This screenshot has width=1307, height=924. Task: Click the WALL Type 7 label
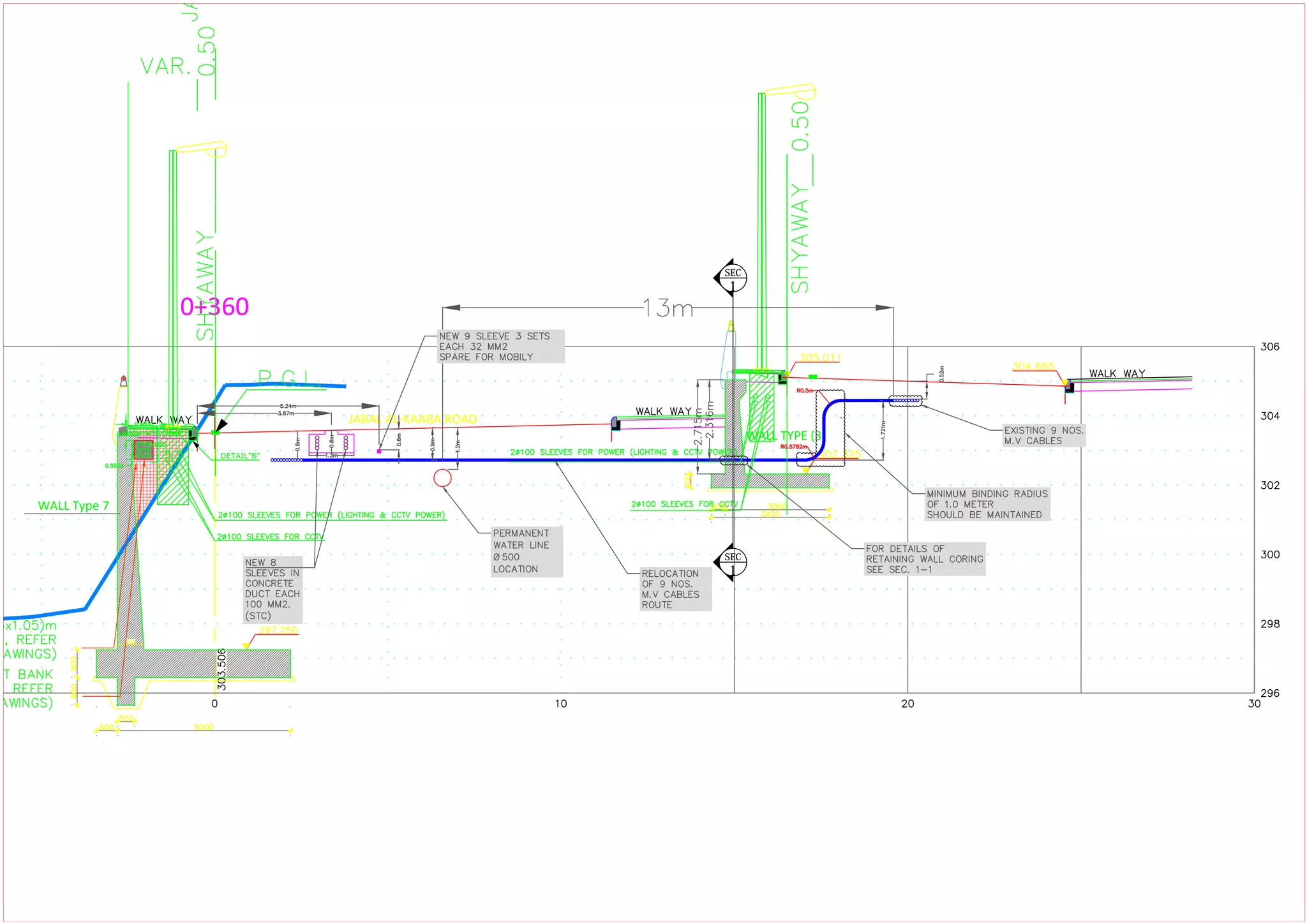(x=73, y=506)
